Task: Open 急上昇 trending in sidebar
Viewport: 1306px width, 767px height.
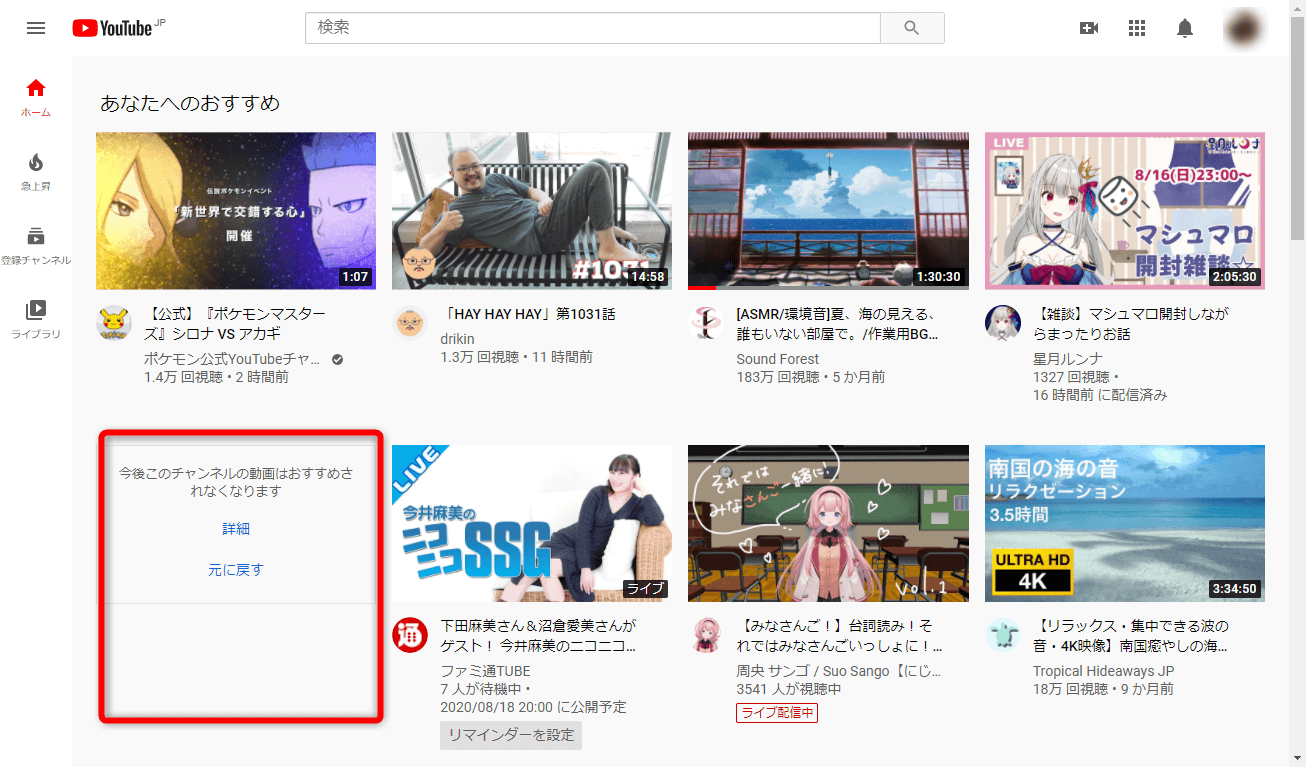Action: point(36,171)
